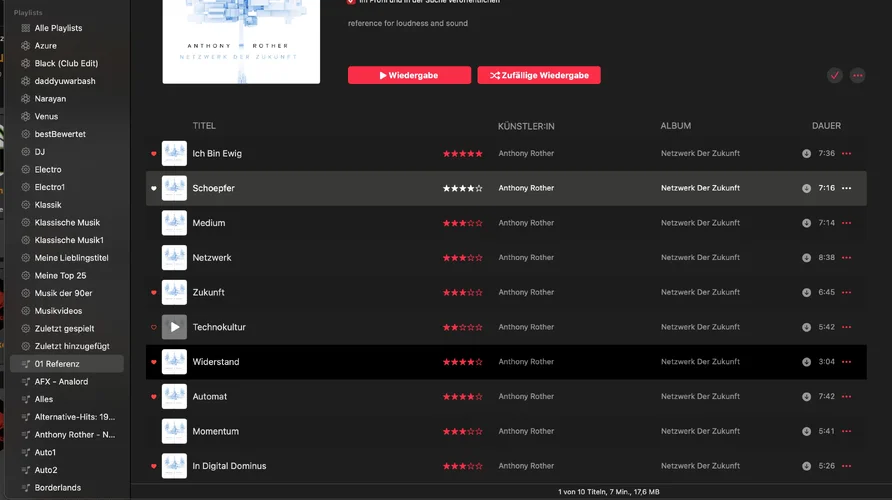Sort tracks by the ALBUM column

tap(676, 126)
